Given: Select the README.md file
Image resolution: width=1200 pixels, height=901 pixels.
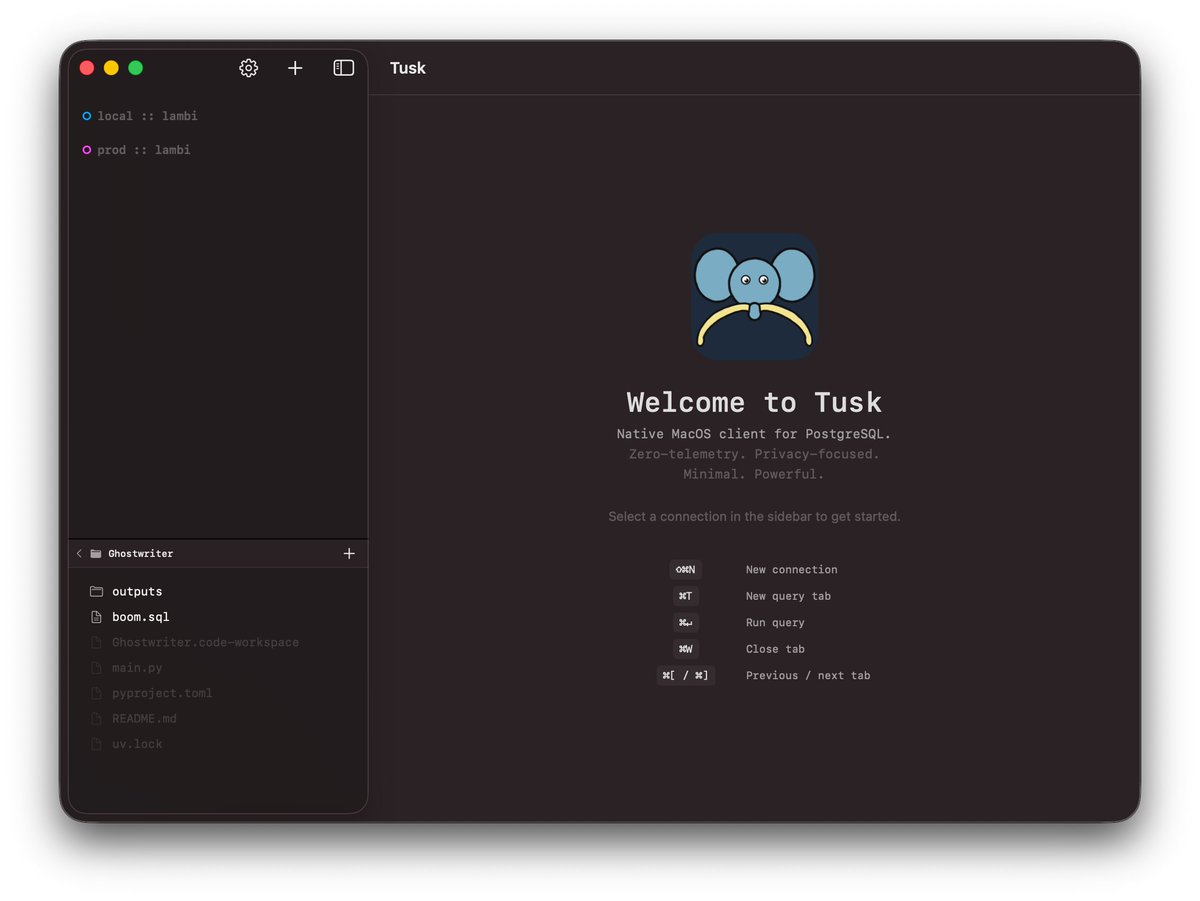Looking at the screenshot, I should (144, 718).
